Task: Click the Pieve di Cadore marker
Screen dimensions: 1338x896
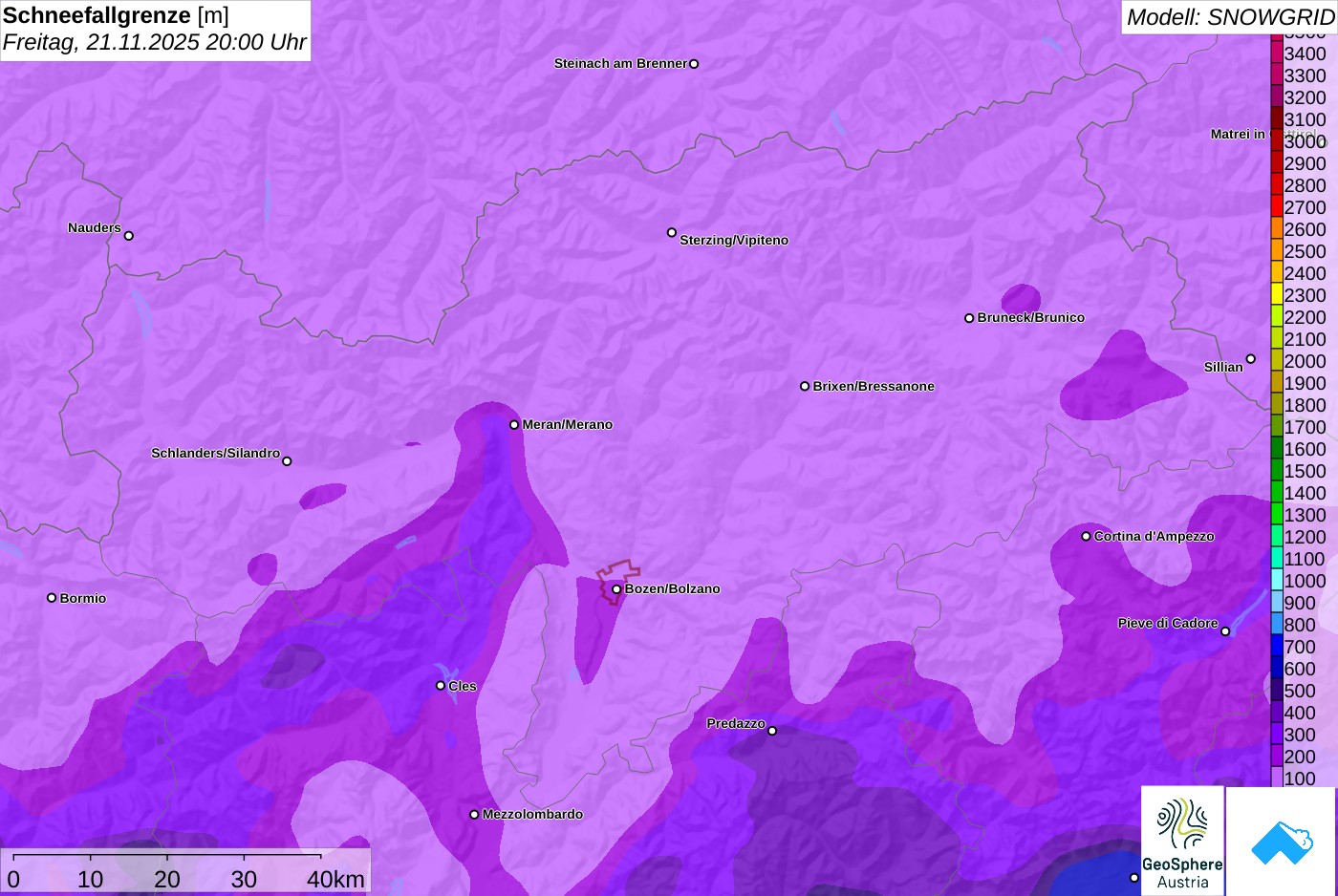Action: tap(1225, 631)
